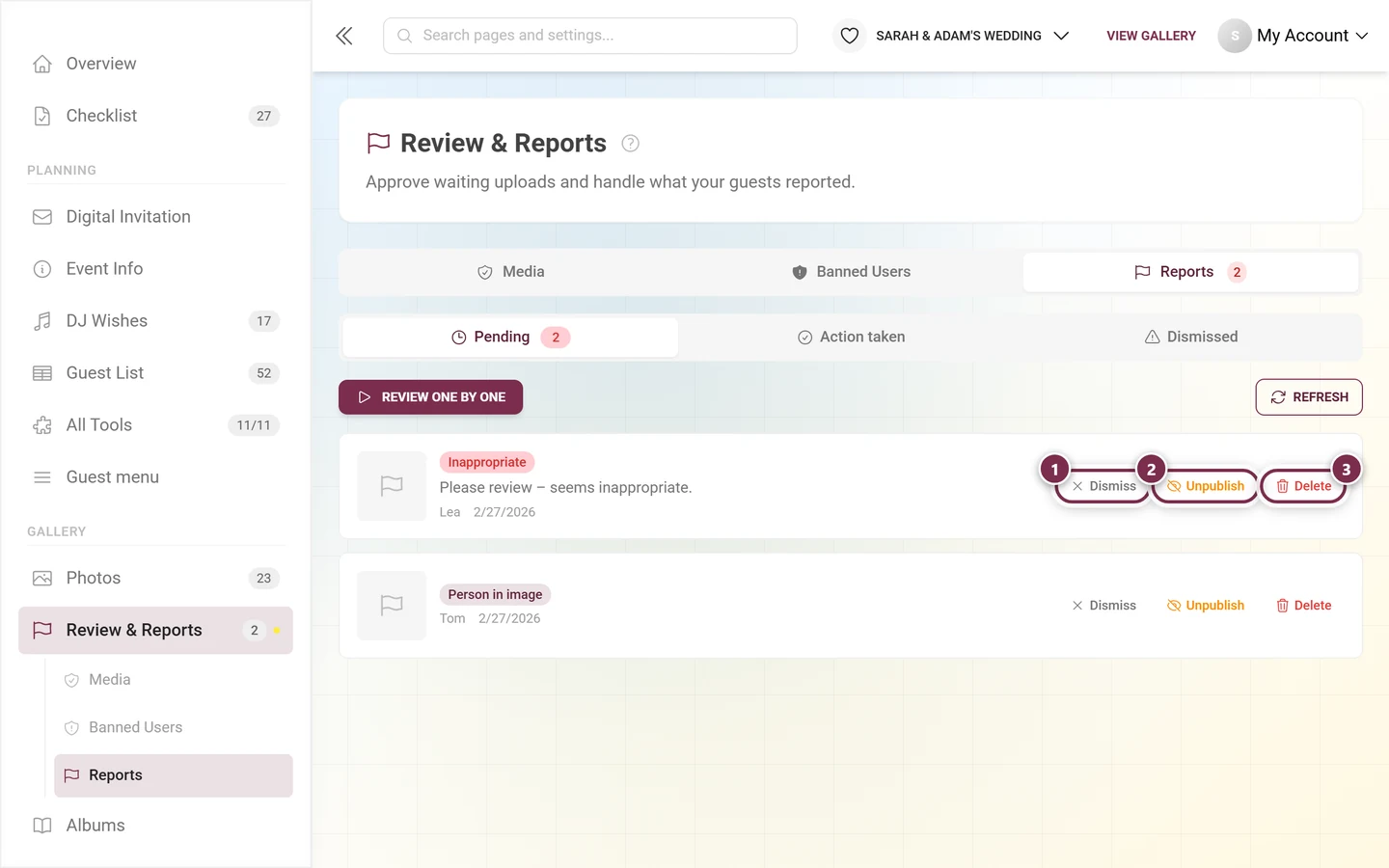Open Guest List in sidebar

click(x=155, y=373)
